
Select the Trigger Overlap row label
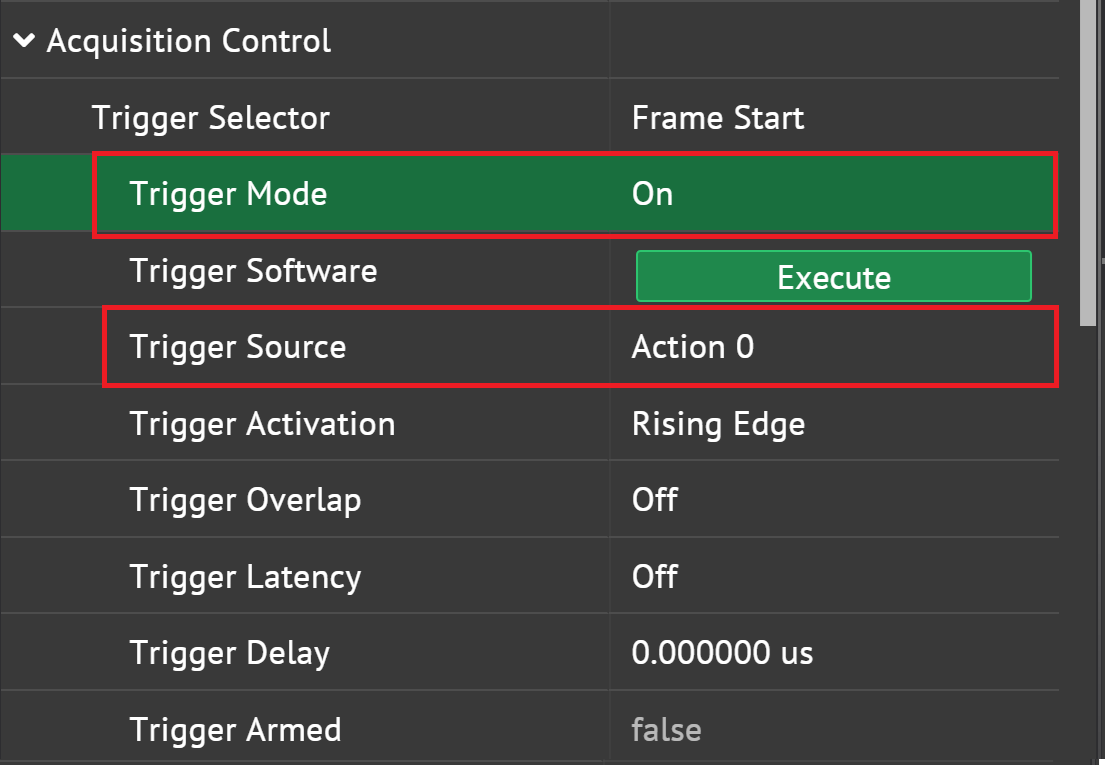coord(245,499)
